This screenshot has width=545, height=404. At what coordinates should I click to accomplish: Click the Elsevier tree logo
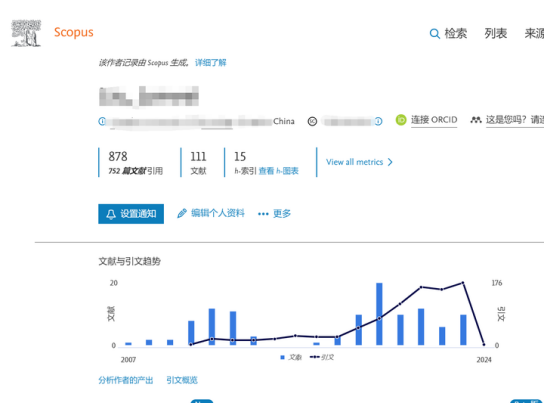[x=26, y=33]
